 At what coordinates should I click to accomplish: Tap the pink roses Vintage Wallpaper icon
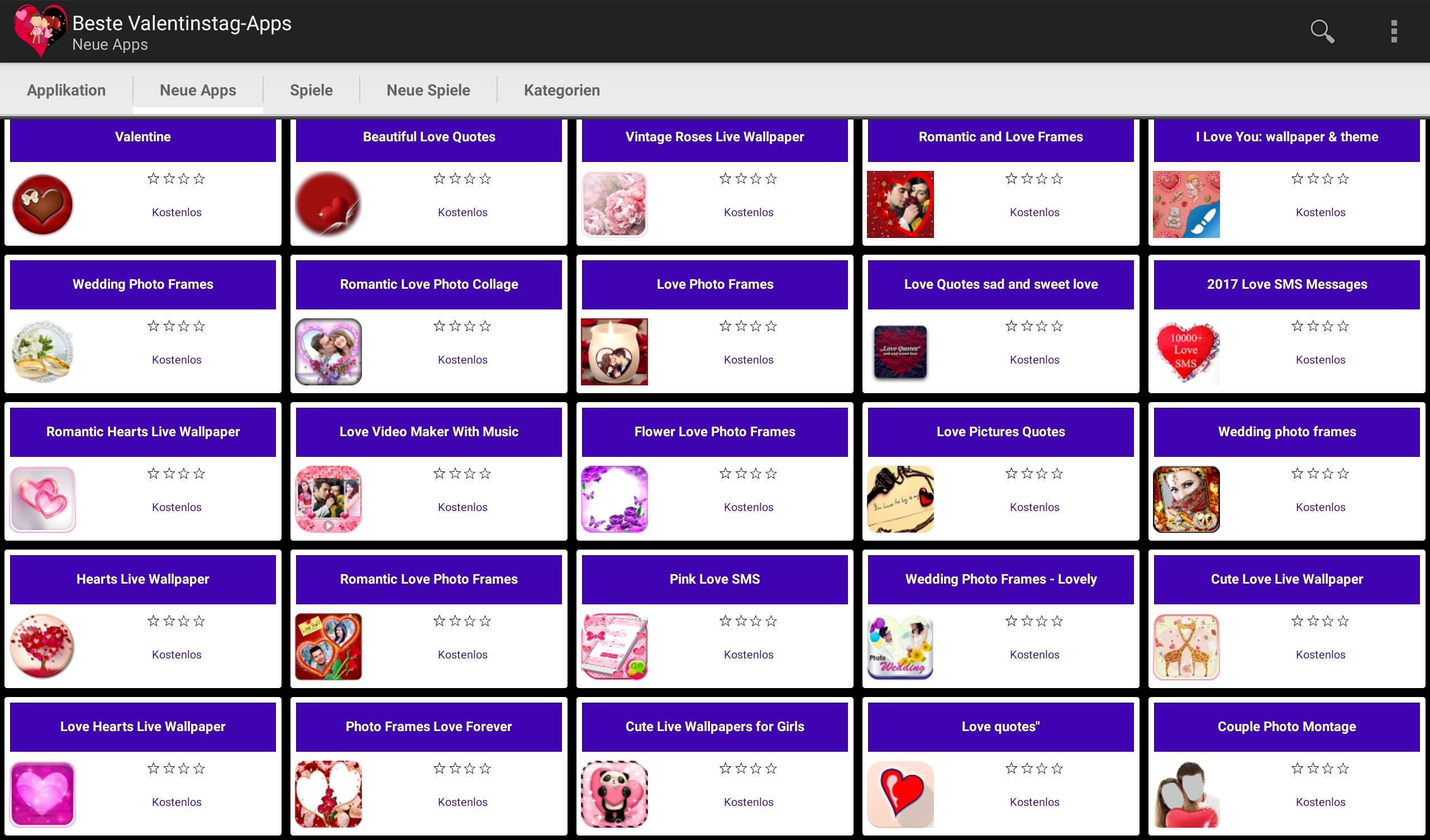coord(614,204)
